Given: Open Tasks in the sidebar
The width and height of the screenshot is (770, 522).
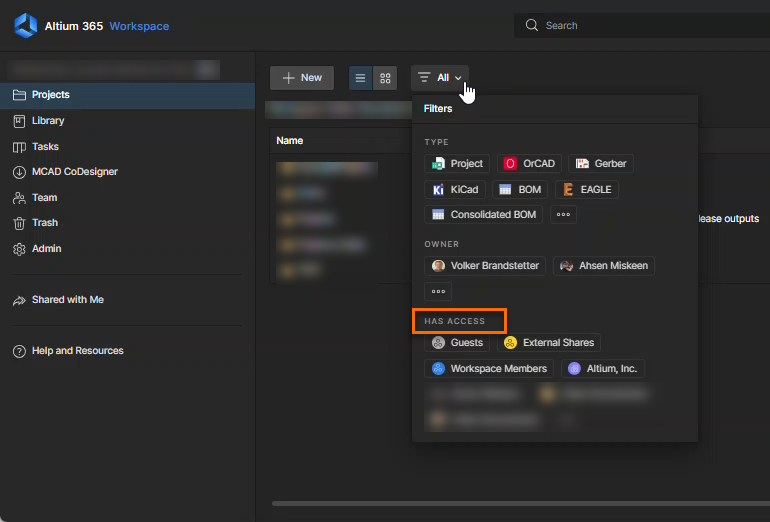Looking at the screenshot, I should [x=128, y=147].
